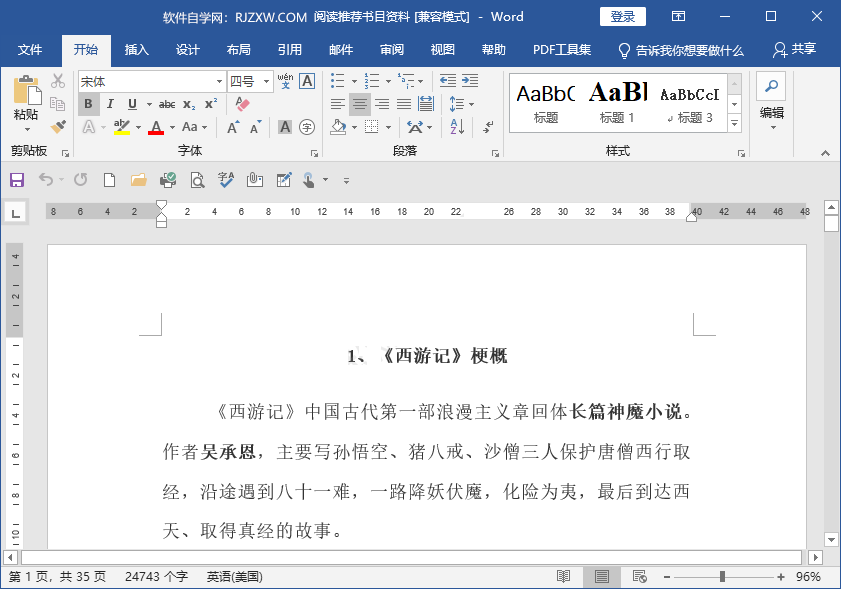
Task: Save document from Quick Access Toolbar
Action: click(x=17, y=180)
